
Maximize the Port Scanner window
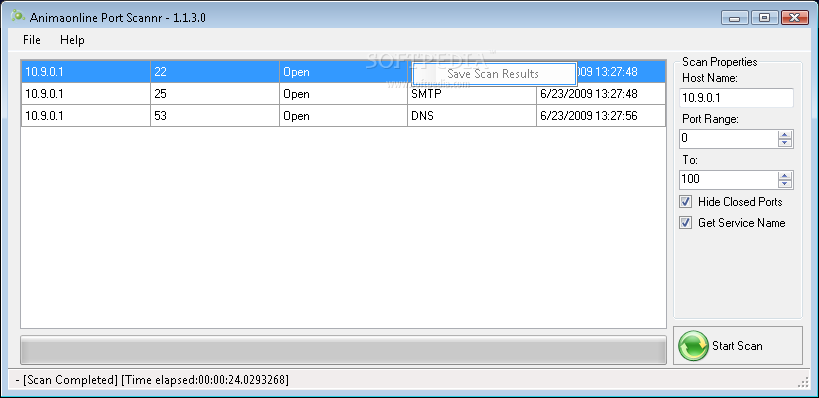[x=765, y=18]
